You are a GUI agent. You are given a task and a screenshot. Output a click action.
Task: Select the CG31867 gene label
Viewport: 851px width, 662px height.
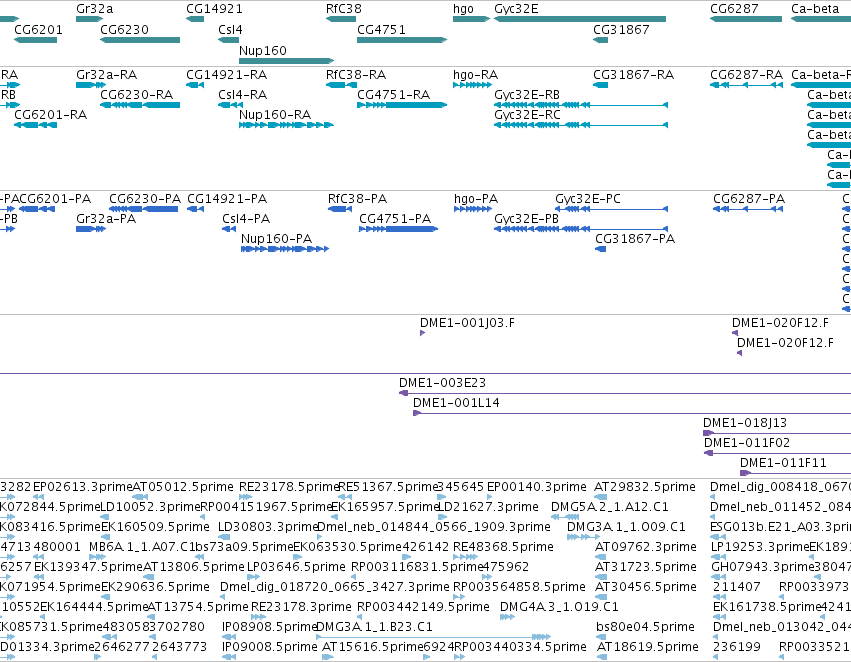[x=621, y=29]
